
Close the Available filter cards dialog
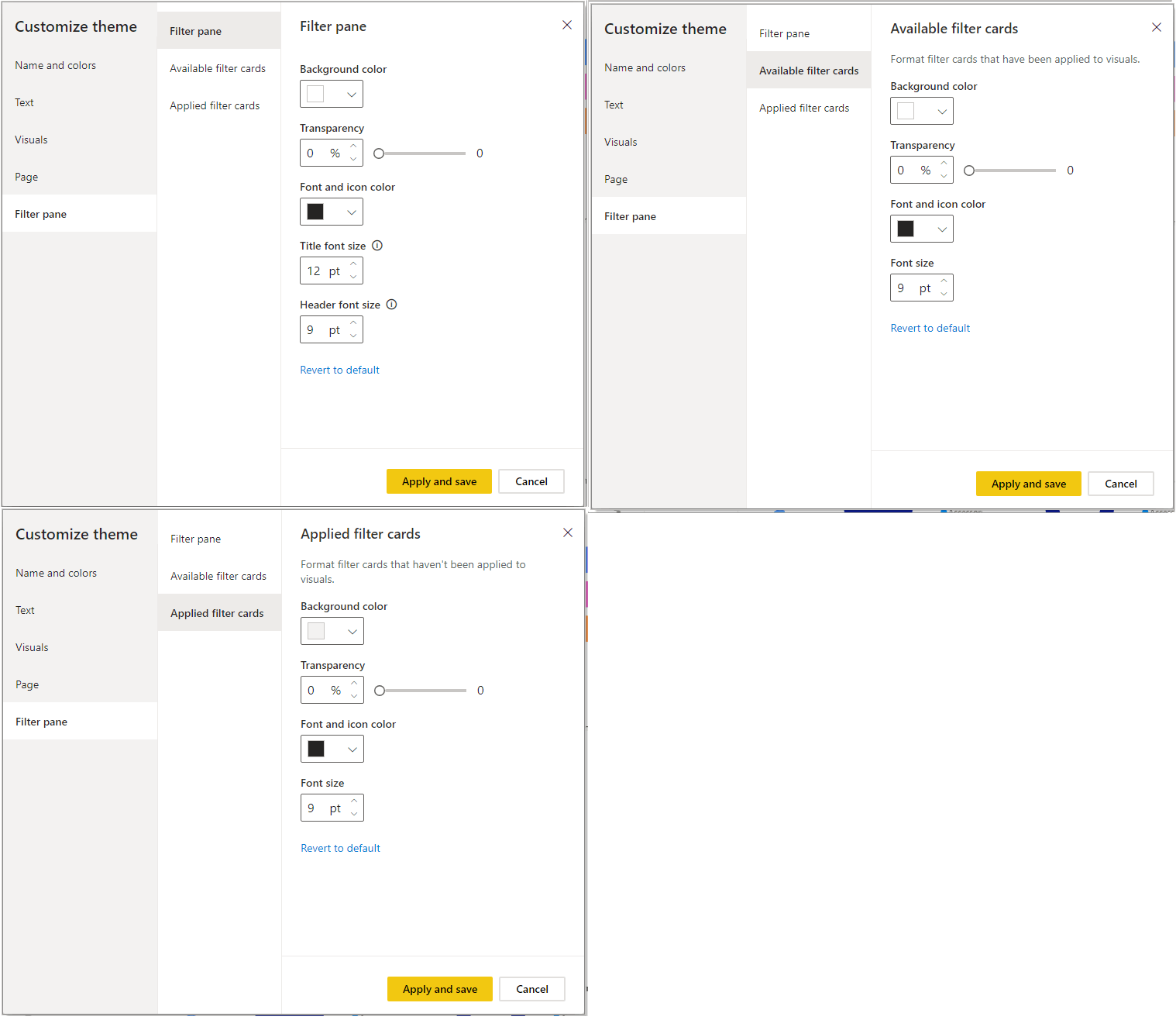pyautogui.click(x=1157, y=28)
